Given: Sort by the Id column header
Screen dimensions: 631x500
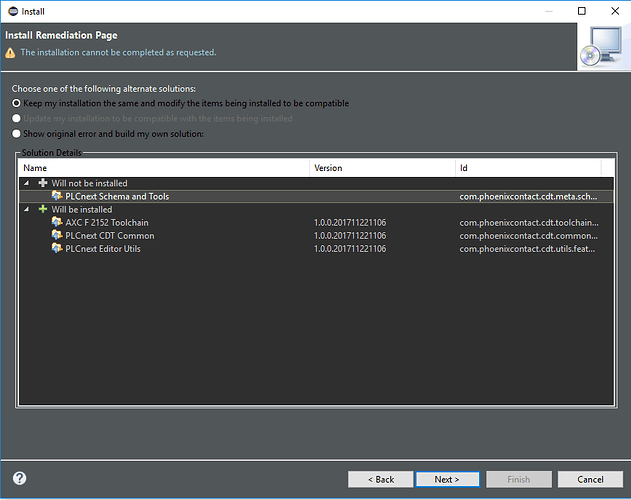Looking at the screenshot, I should click(x=528, y=168).
